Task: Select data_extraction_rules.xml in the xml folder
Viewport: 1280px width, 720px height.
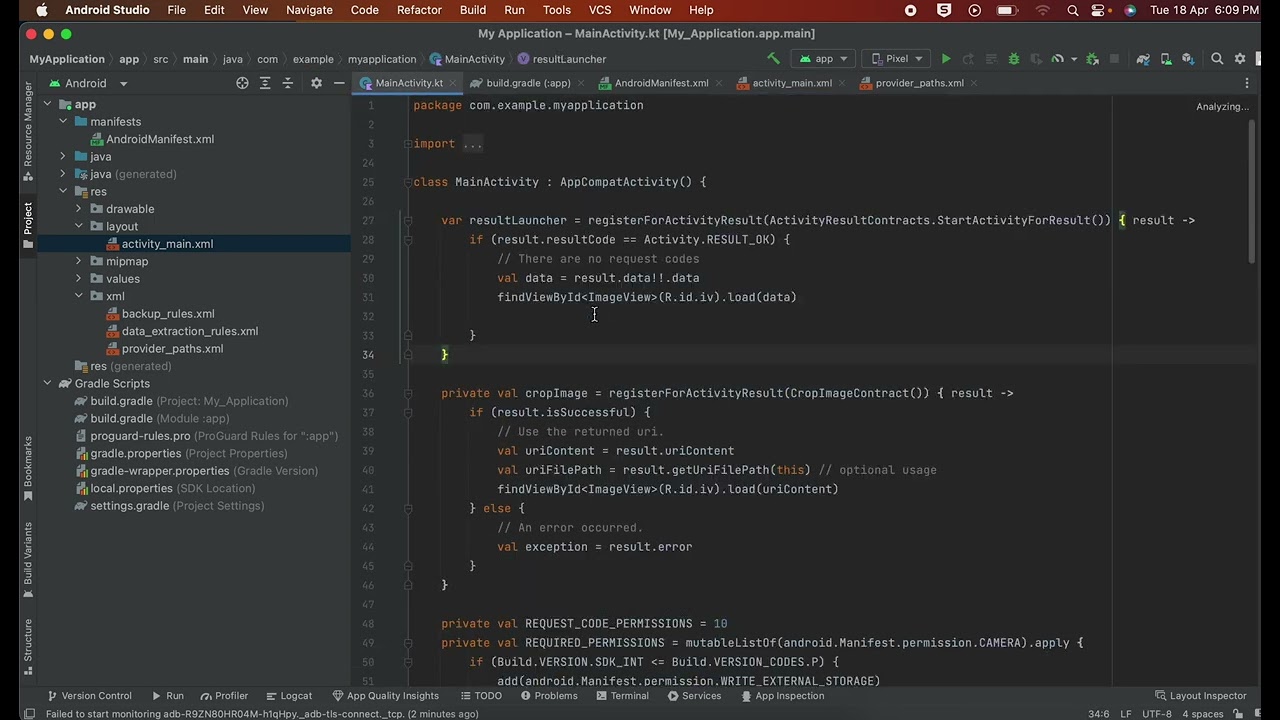Action: point(190,331)
